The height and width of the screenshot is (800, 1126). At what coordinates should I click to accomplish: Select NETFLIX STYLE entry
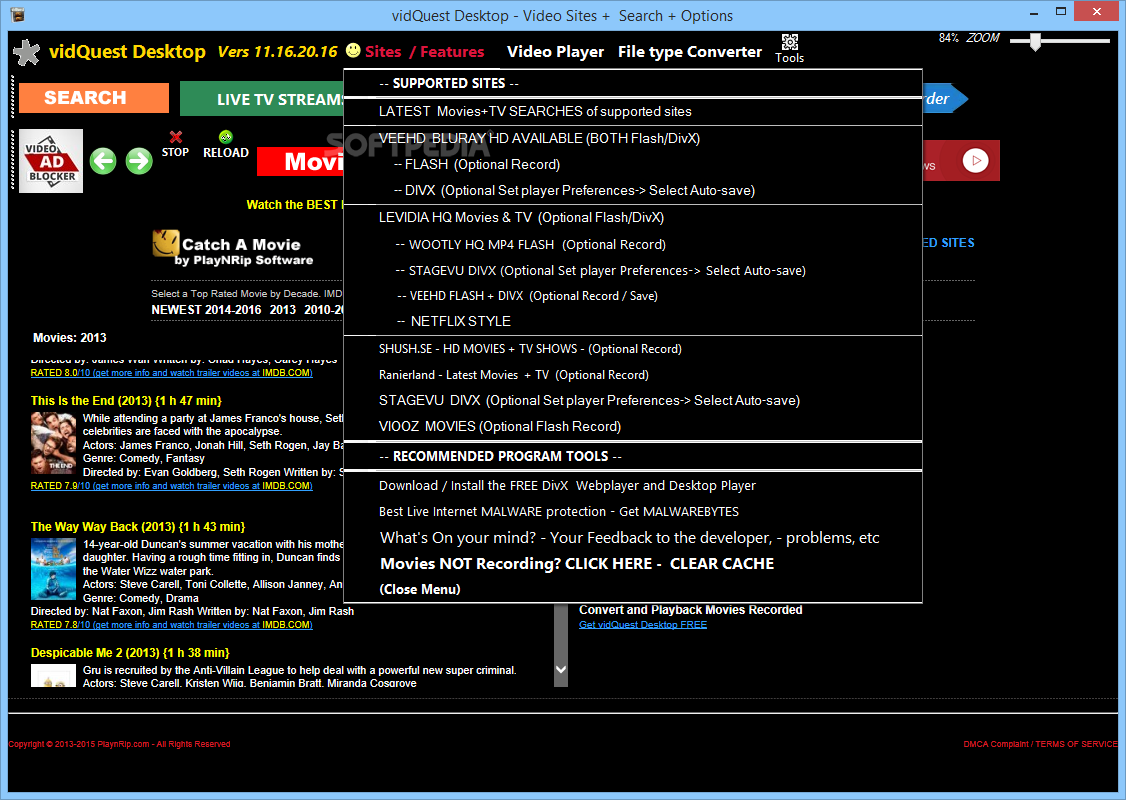click(633, 321)
